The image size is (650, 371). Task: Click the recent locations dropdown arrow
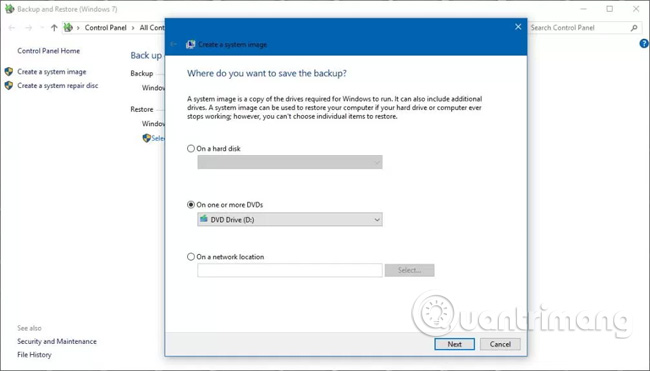pos(42,28)
